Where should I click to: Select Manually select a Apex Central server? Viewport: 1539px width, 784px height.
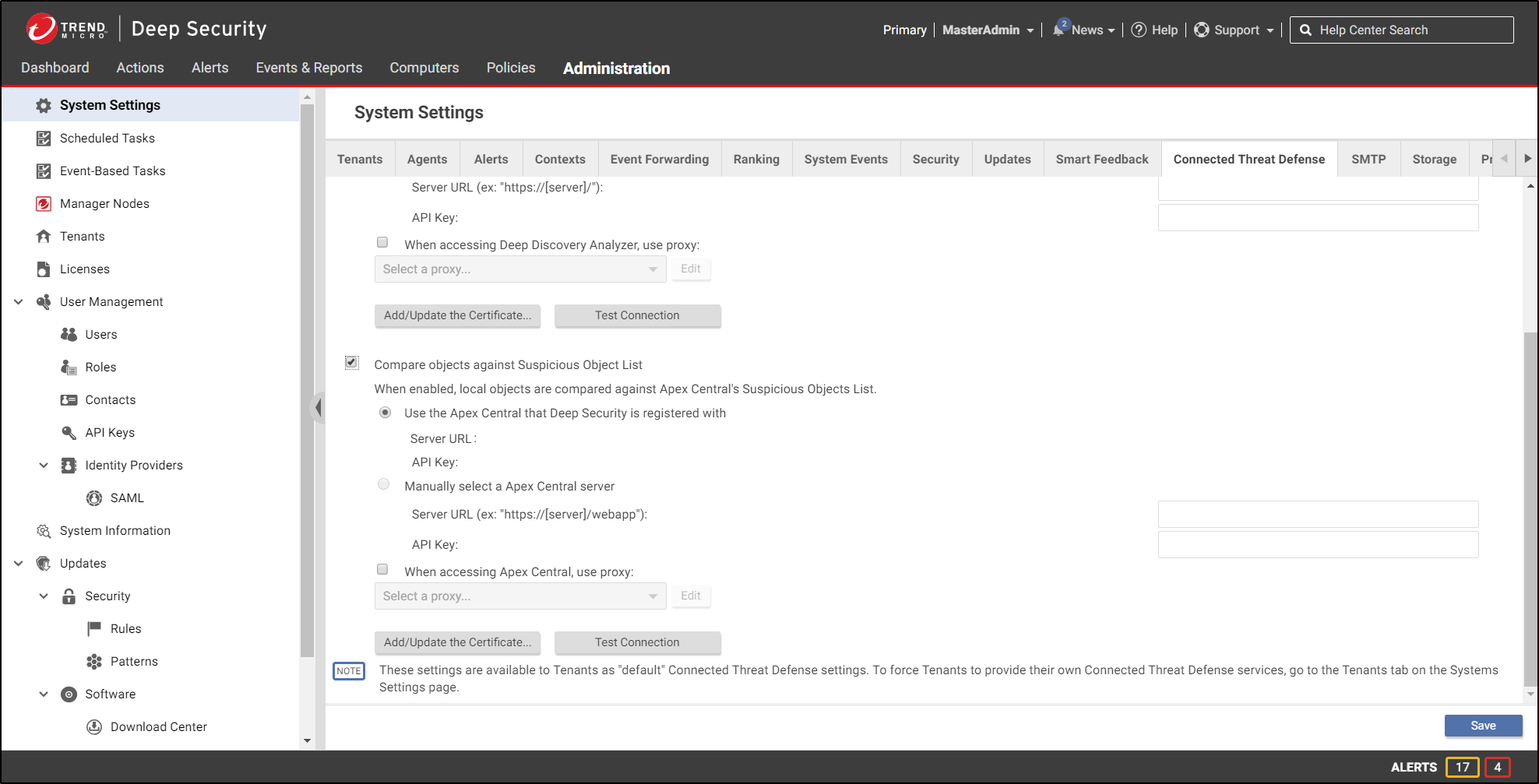coord(384,485)
